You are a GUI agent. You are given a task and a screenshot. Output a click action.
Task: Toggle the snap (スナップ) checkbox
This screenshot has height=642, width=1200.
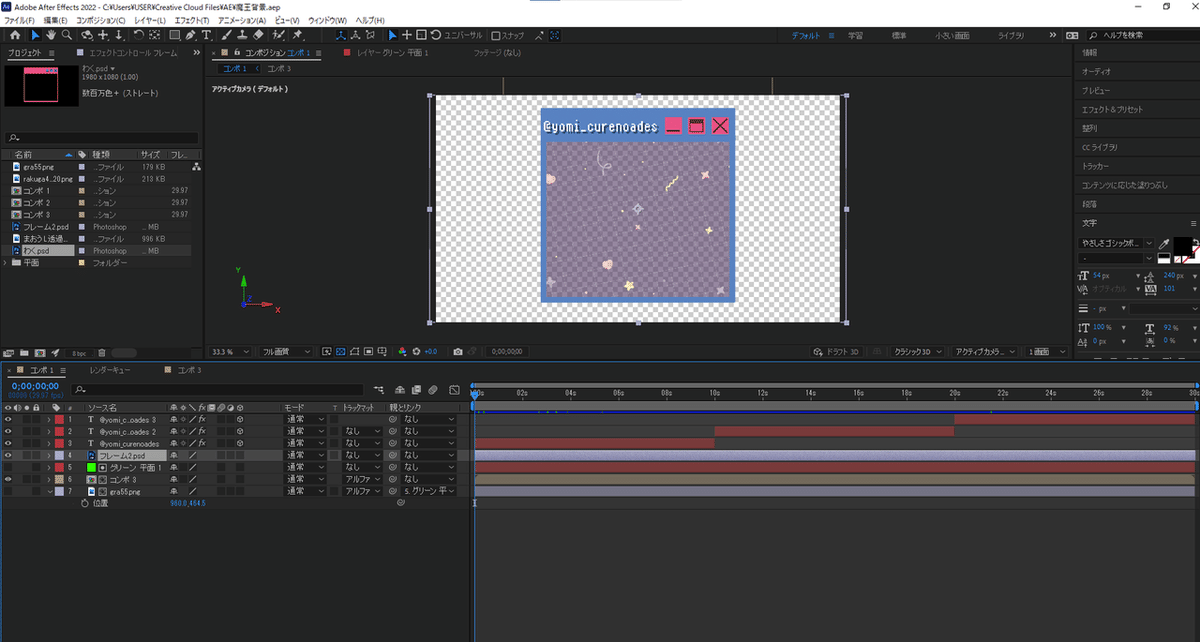(x=496, y=35)
